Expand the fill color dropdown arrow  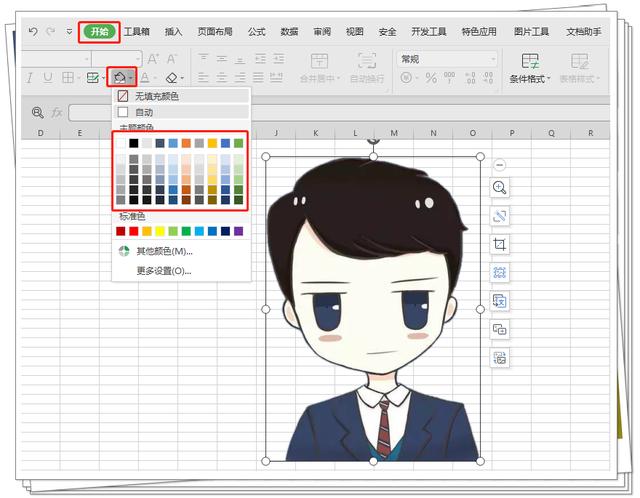click(x=131, y=77)
